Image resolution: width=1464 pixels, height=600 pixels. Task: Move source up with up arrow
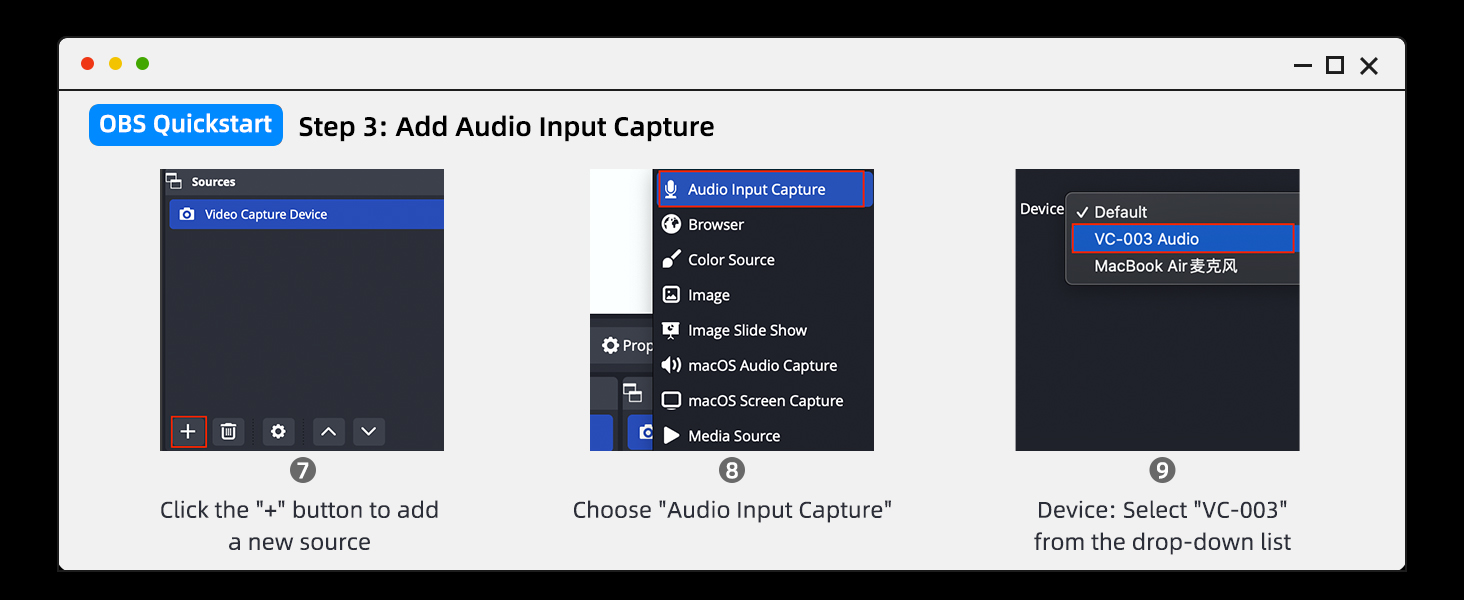328,432
